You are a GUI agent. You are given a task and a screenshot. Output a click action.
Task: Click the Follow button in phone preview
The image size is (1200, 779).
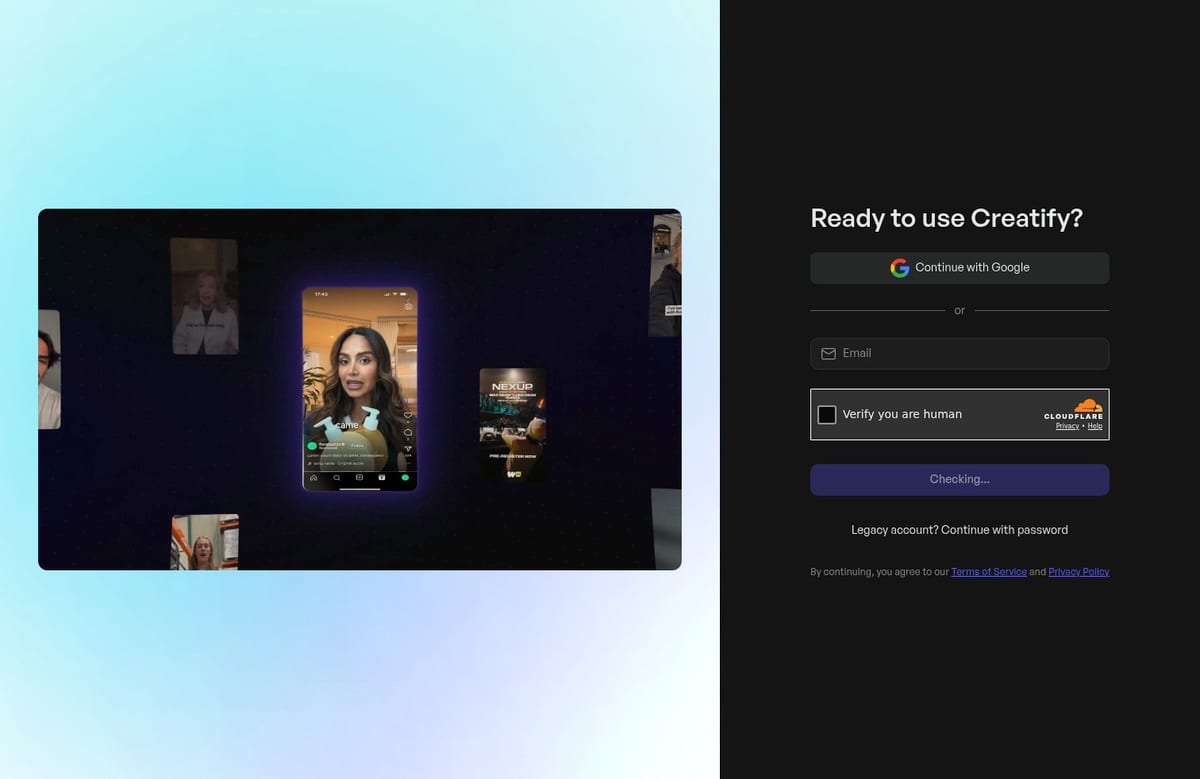click(x=357, y=445)
